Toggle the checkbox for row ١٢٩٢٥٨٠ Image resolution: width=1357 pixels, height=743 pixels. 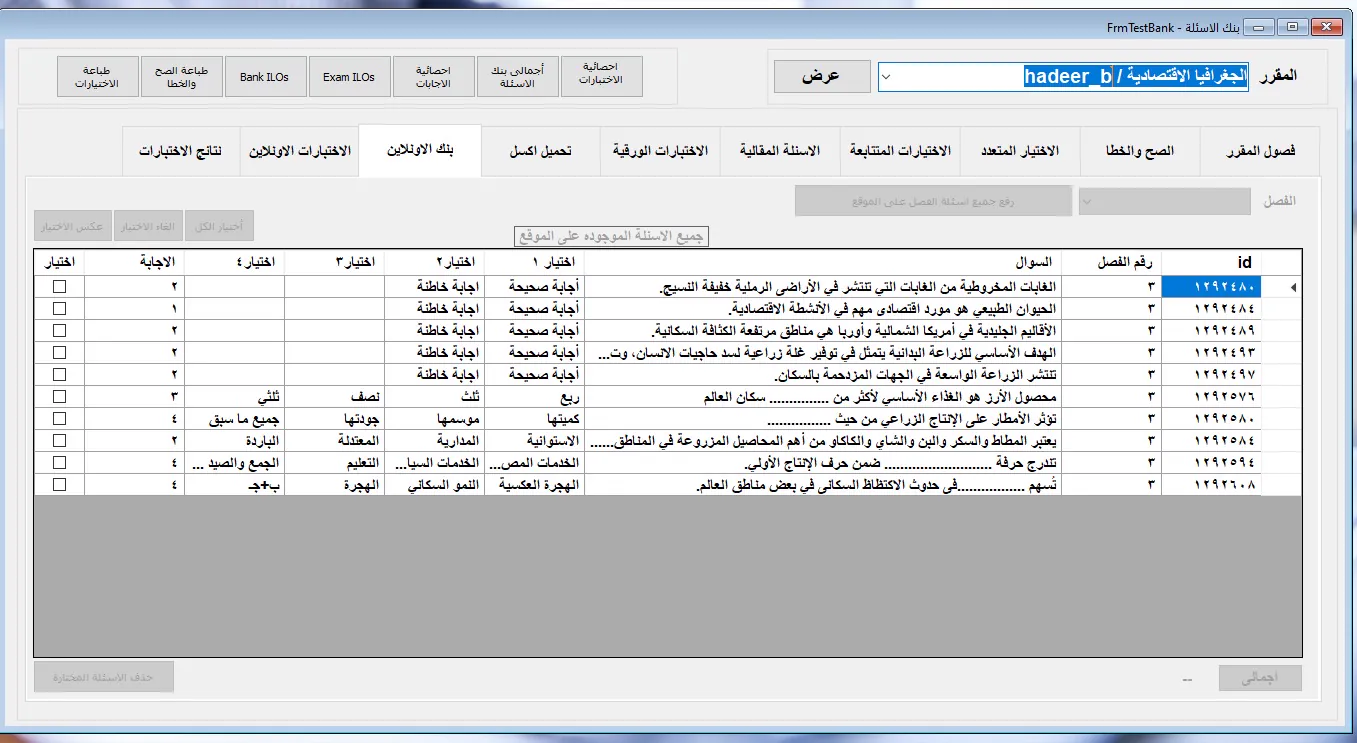click(x=59, y=419)
